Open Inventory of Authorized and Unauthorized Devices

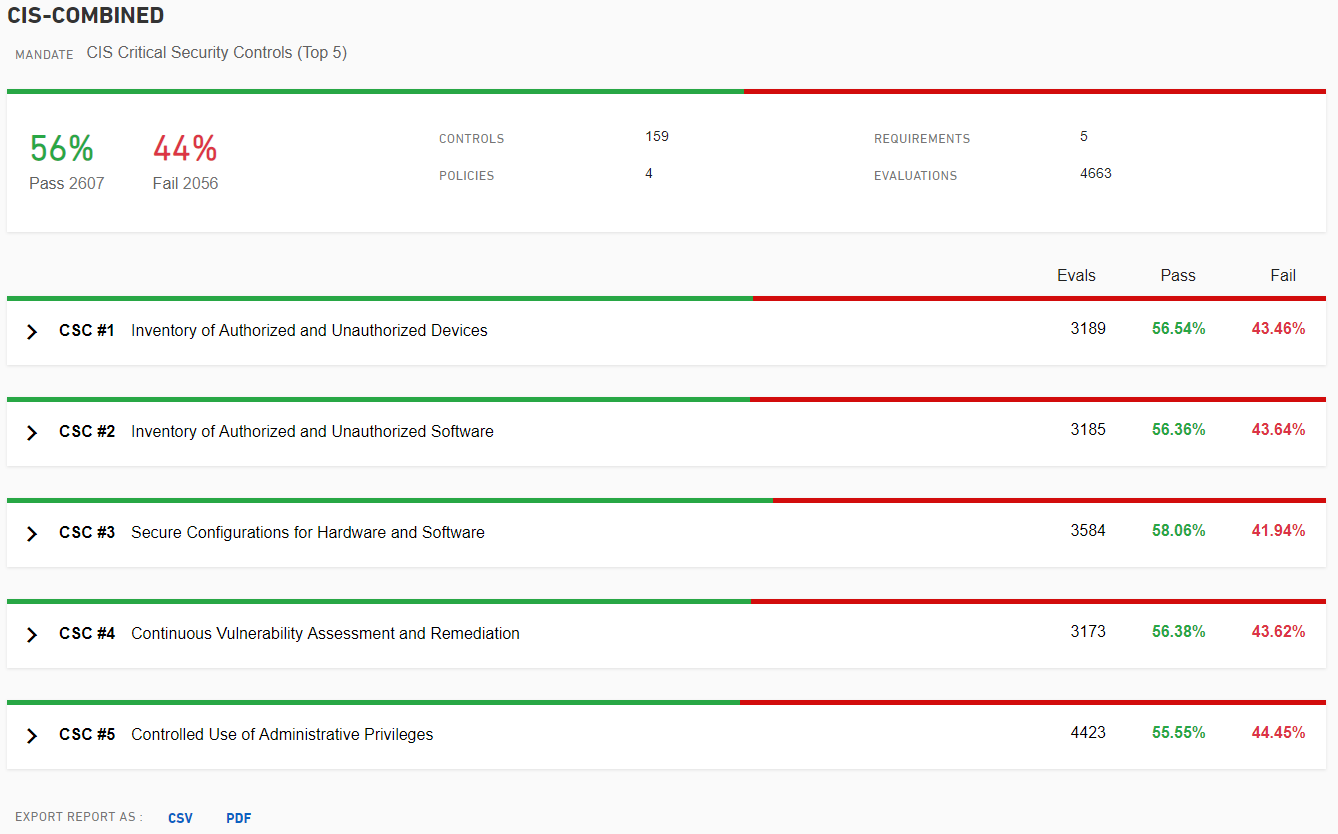(309, 331)
